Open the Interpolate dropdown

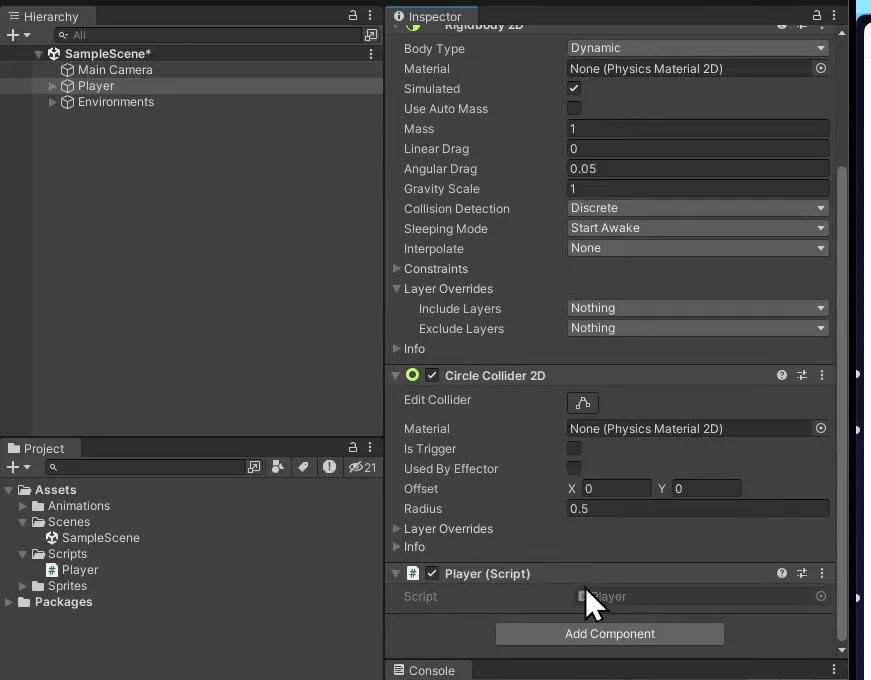(698, 248)
